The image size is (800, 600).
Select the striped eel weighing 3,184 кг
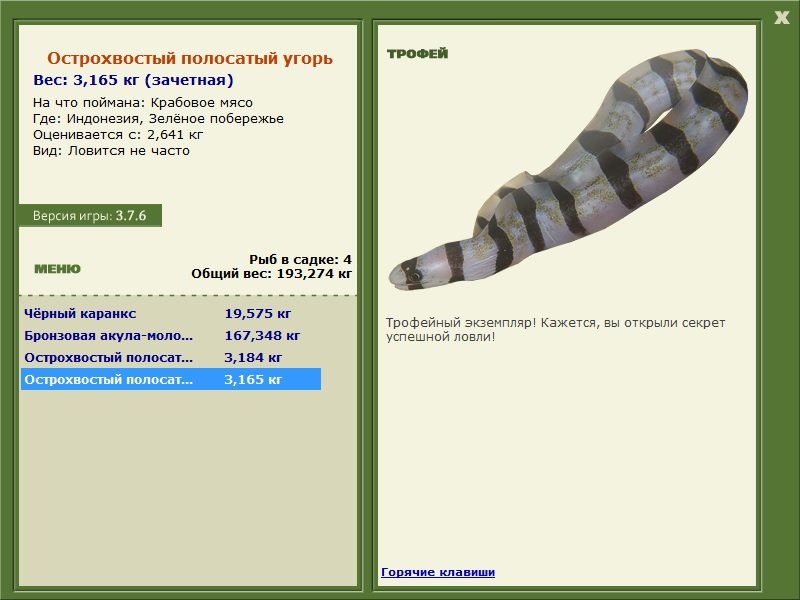(x=170, y=357)
